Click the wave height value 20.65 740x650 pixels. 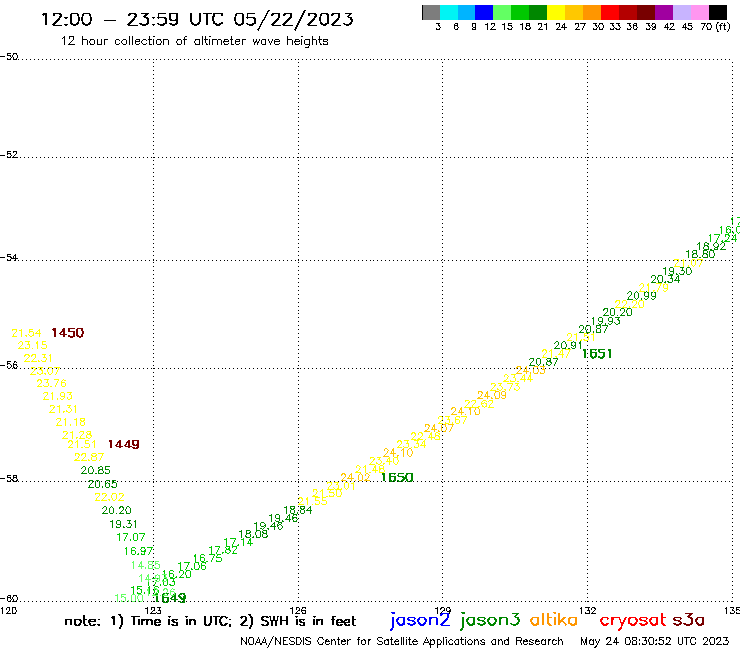pos(102,484)
